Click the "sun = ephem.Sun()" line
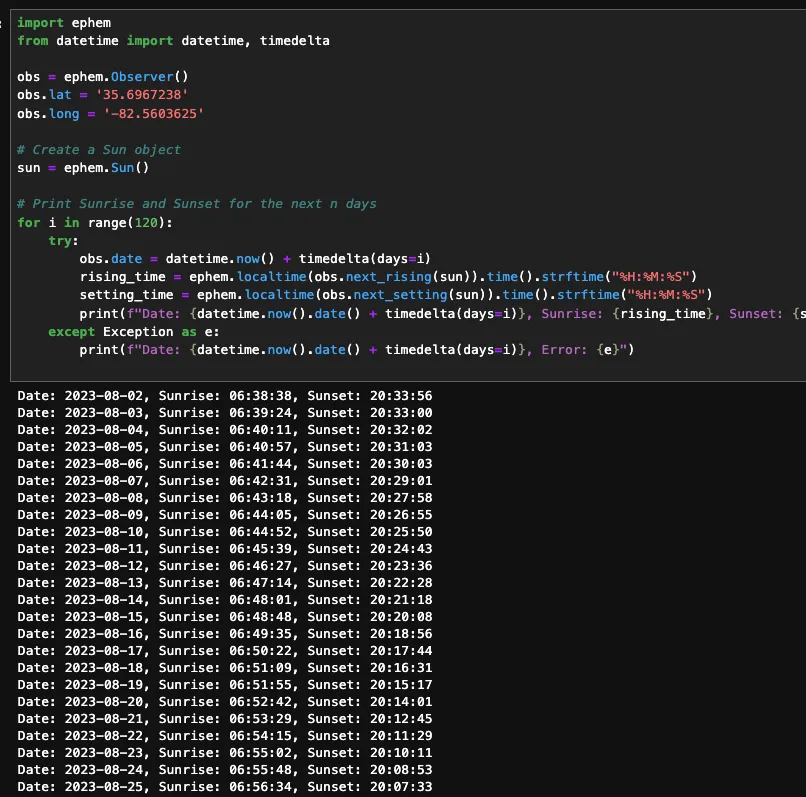Image resolution: width=806 pixels, height=797 pixels. pyautogui.click(x=82, y=167)
